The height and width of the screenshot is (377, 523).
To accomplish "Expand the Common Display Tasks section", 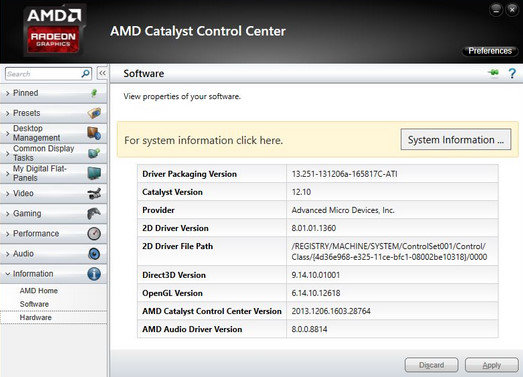I will coord(53,153).
